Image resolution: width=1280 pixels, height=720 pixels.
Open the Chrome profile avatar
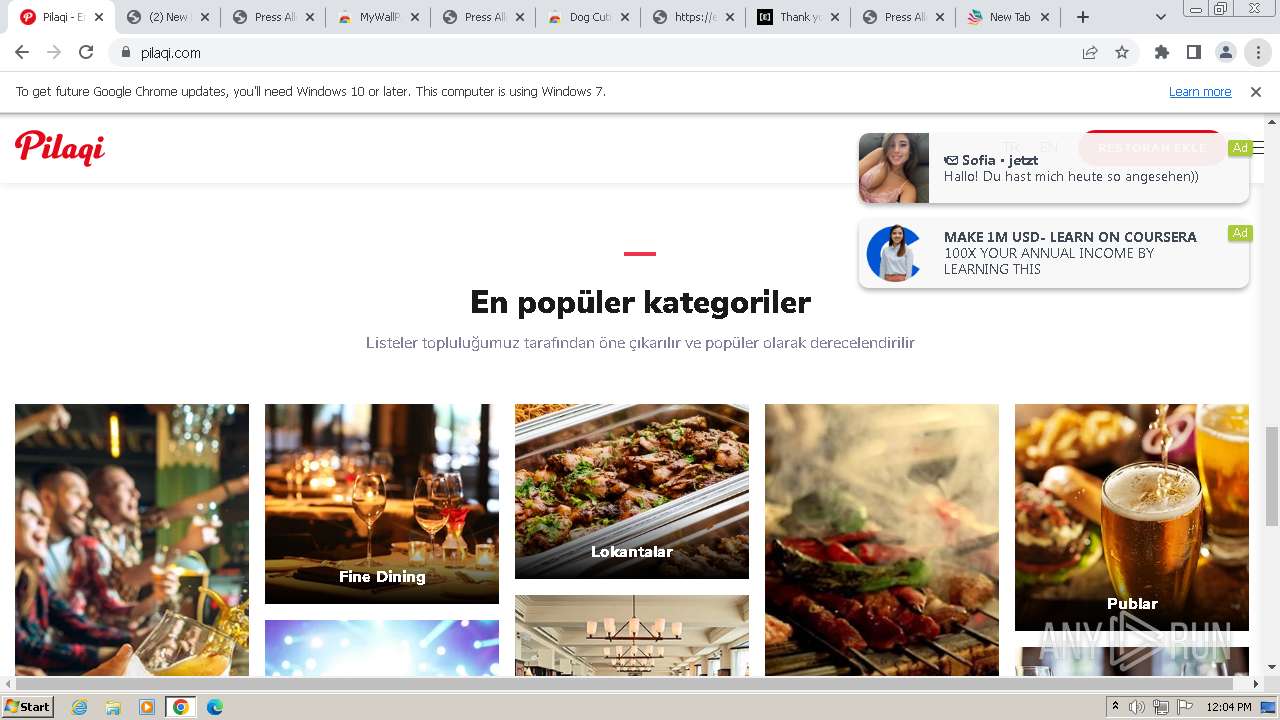click(x=1226, y=53)
